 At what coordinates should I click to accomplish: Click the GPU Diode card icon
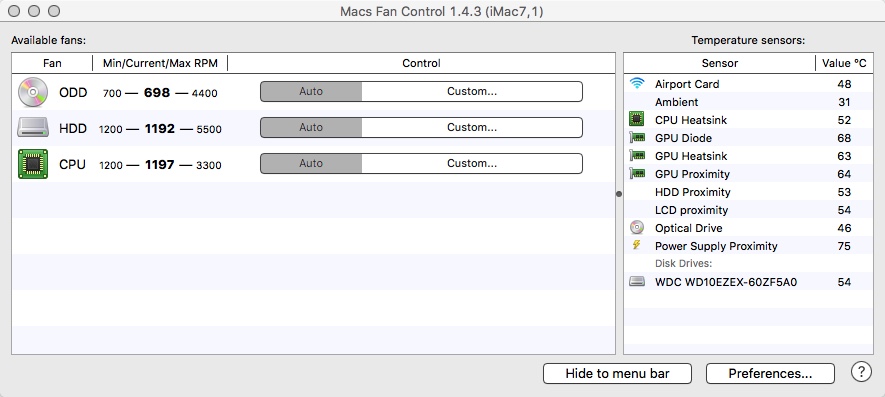pos(637,137)
